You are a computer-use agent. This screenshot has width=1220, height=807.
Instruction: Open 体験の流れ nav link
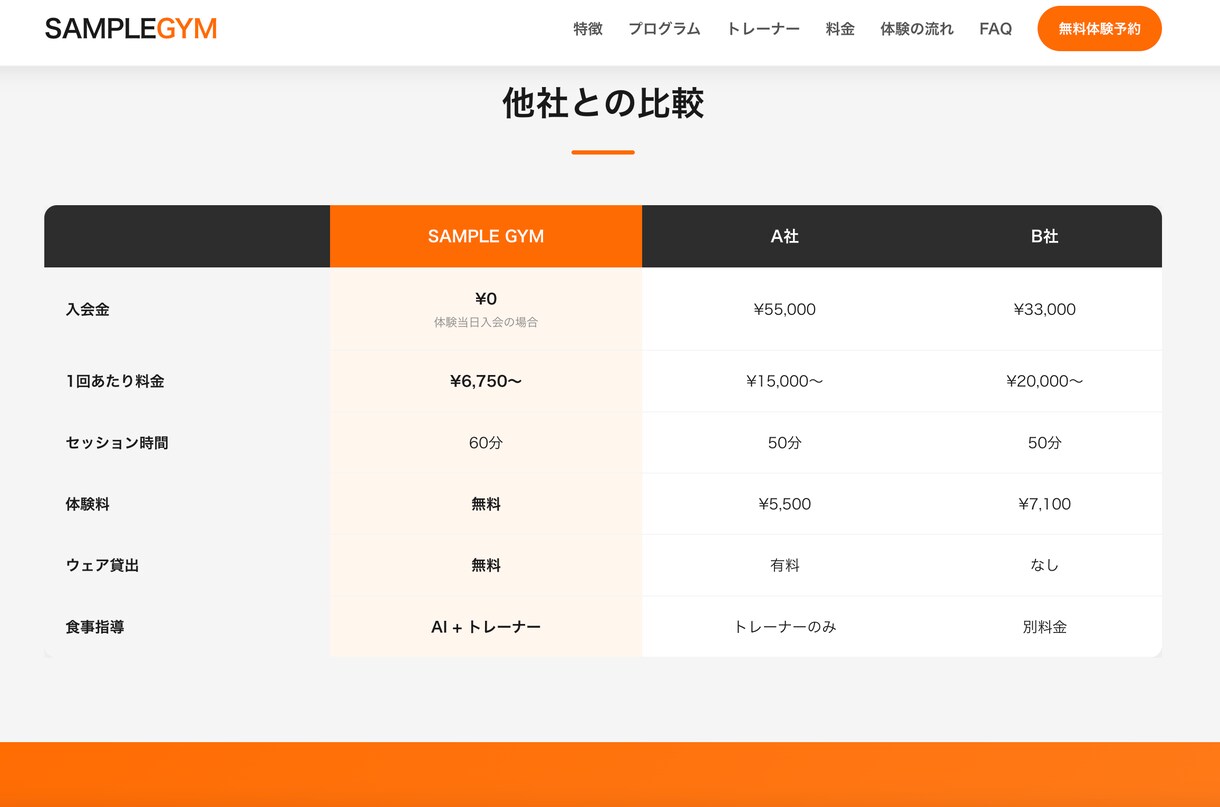(x=917, y=29)
